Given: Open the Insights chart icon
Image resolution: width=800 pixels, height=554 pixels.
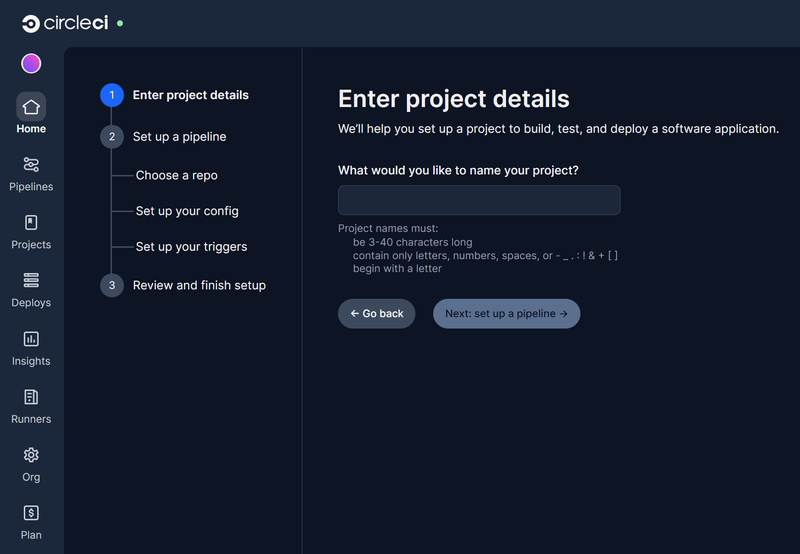Looking at the screenshot, I should [x=31, y=340].
